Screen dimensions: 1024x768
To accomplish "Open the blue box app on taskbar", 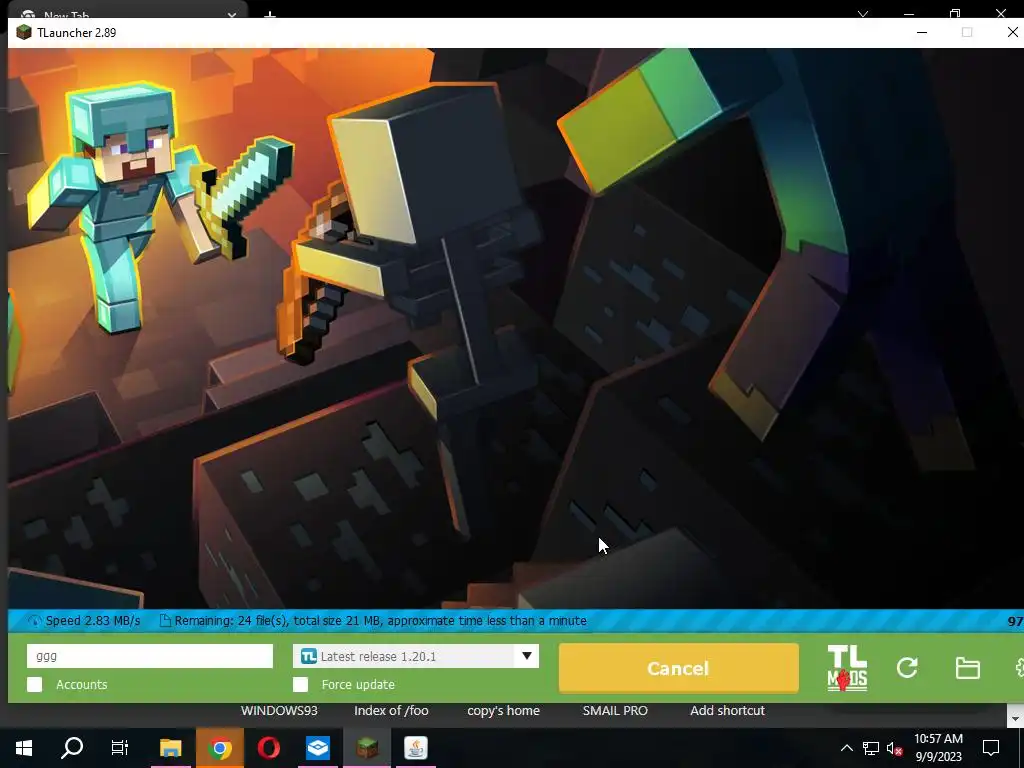I will [x=318, y=748].
